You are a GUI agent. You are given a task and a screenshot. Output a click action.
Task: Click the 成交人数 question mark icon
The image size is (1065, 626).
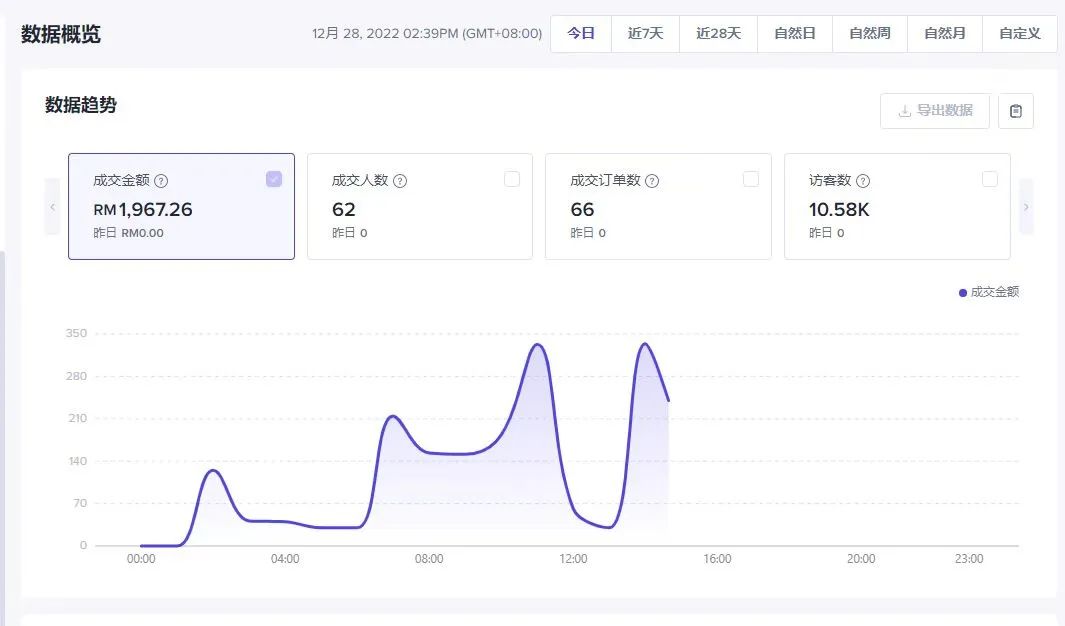[398, 180]
